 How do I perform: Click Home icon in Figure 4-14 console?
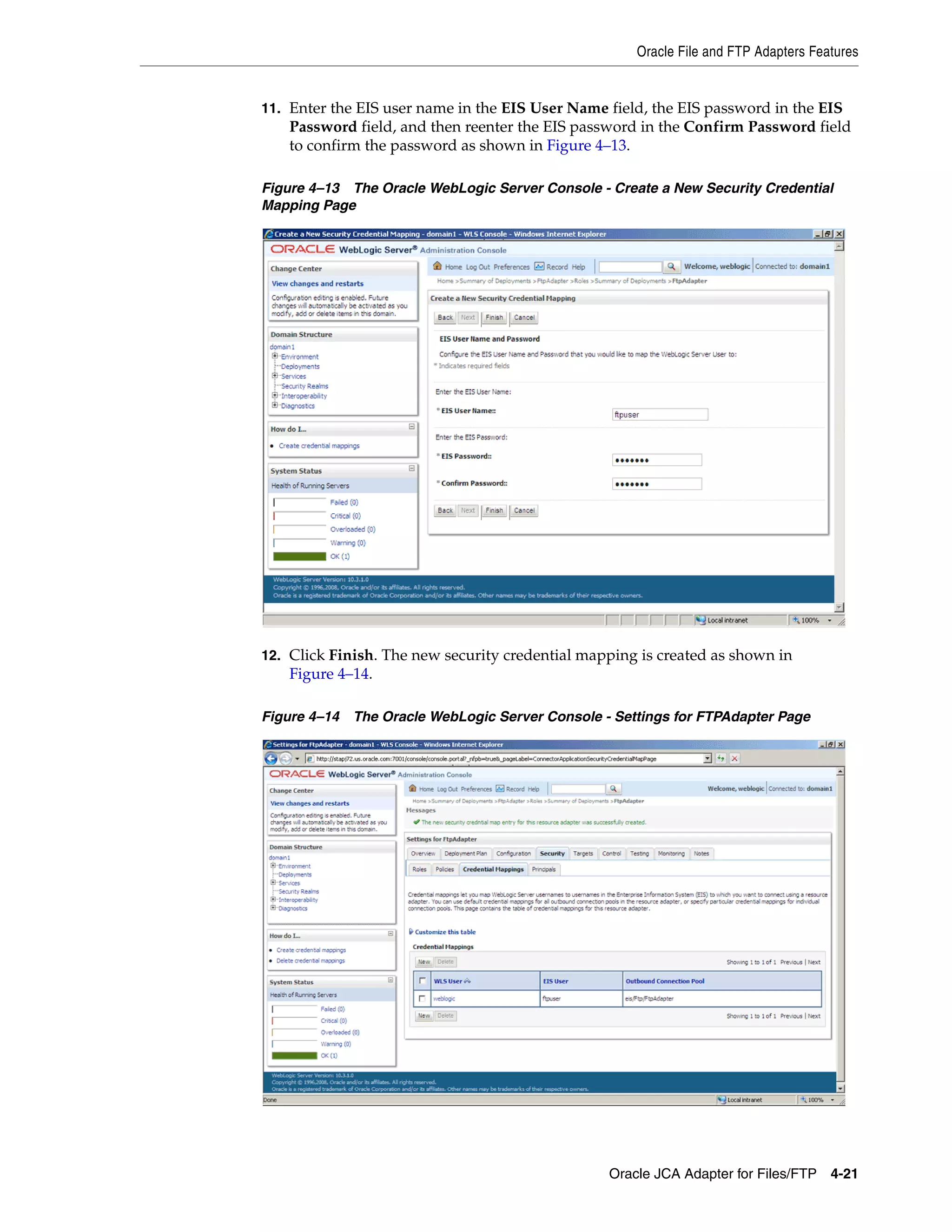pyautogui.click(x=413, y=788)
